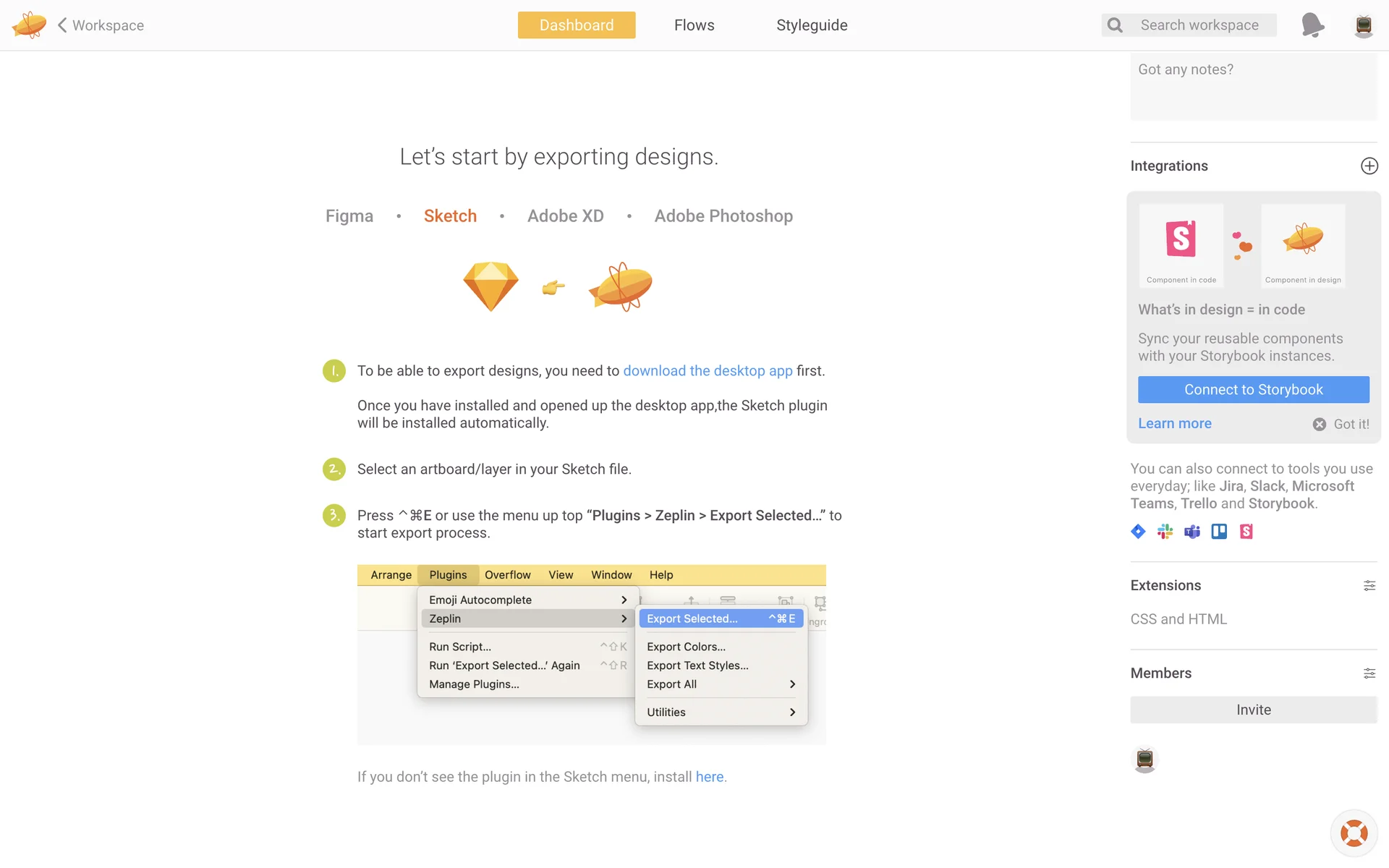Image resolution: width=1389 pixels, height=868 pixels.
Task: Open the help lifebuoy icon
Action: 1354,833
